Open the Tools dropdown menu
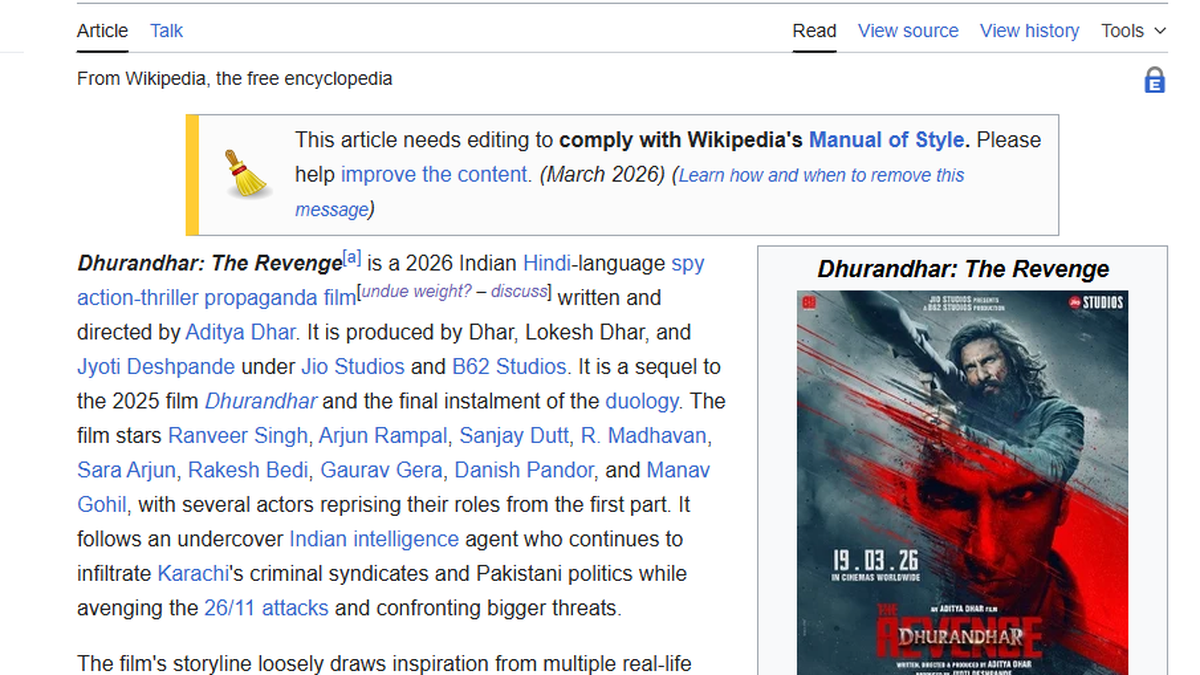The height and width of the screenshot is (675, 1200). 1133,31
